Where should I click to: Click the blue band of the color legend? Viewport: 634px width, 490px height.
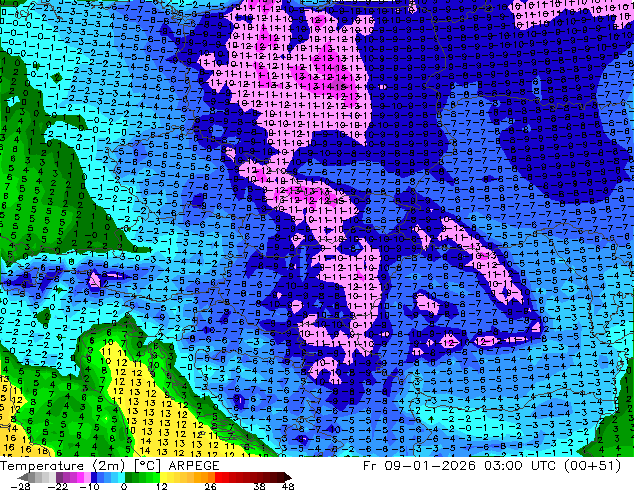pyautogui.click(x=108, y=477)
